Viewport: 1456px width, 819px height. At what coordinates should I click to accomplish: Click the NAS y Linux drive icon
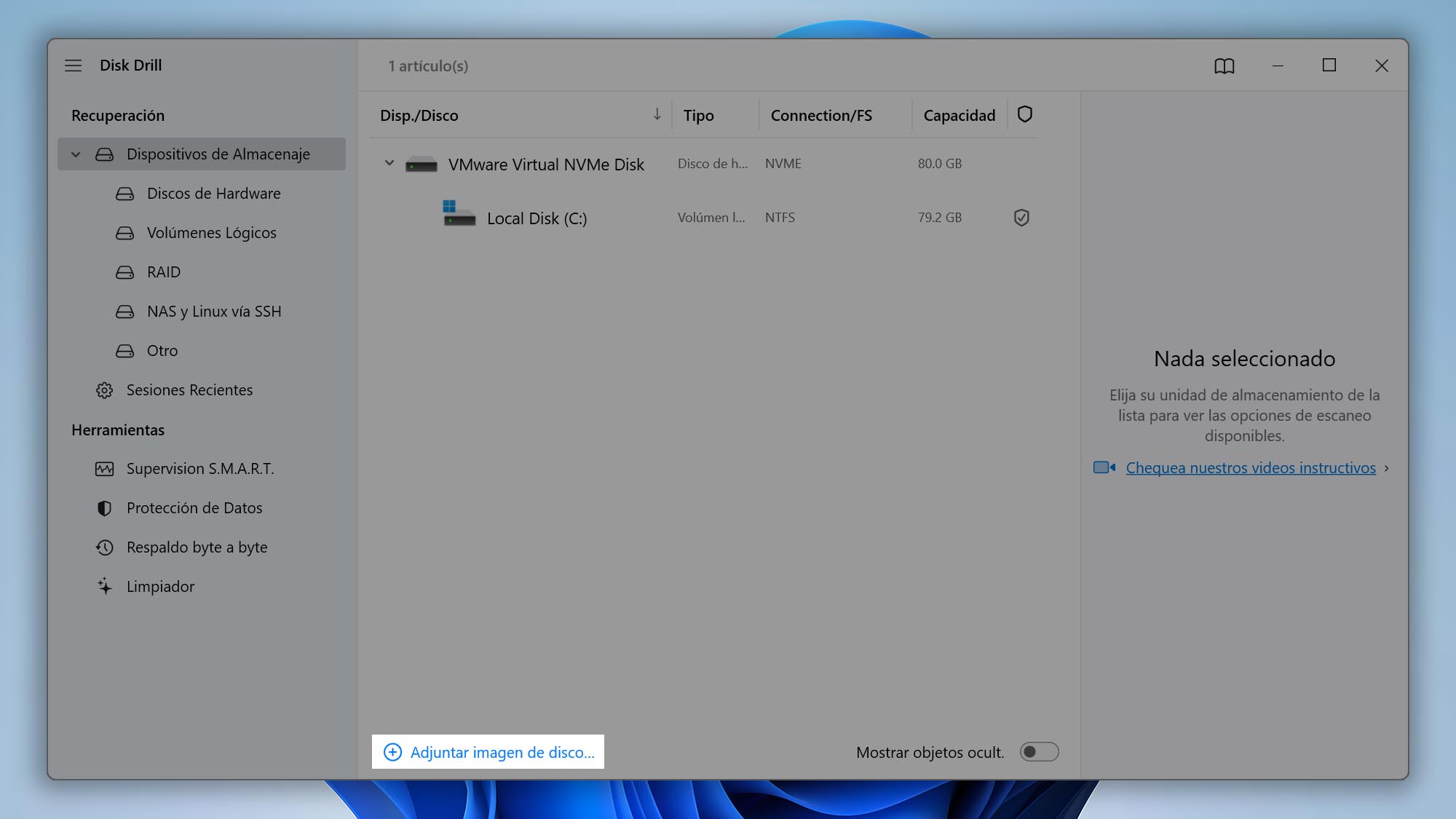tap(124, 312)
